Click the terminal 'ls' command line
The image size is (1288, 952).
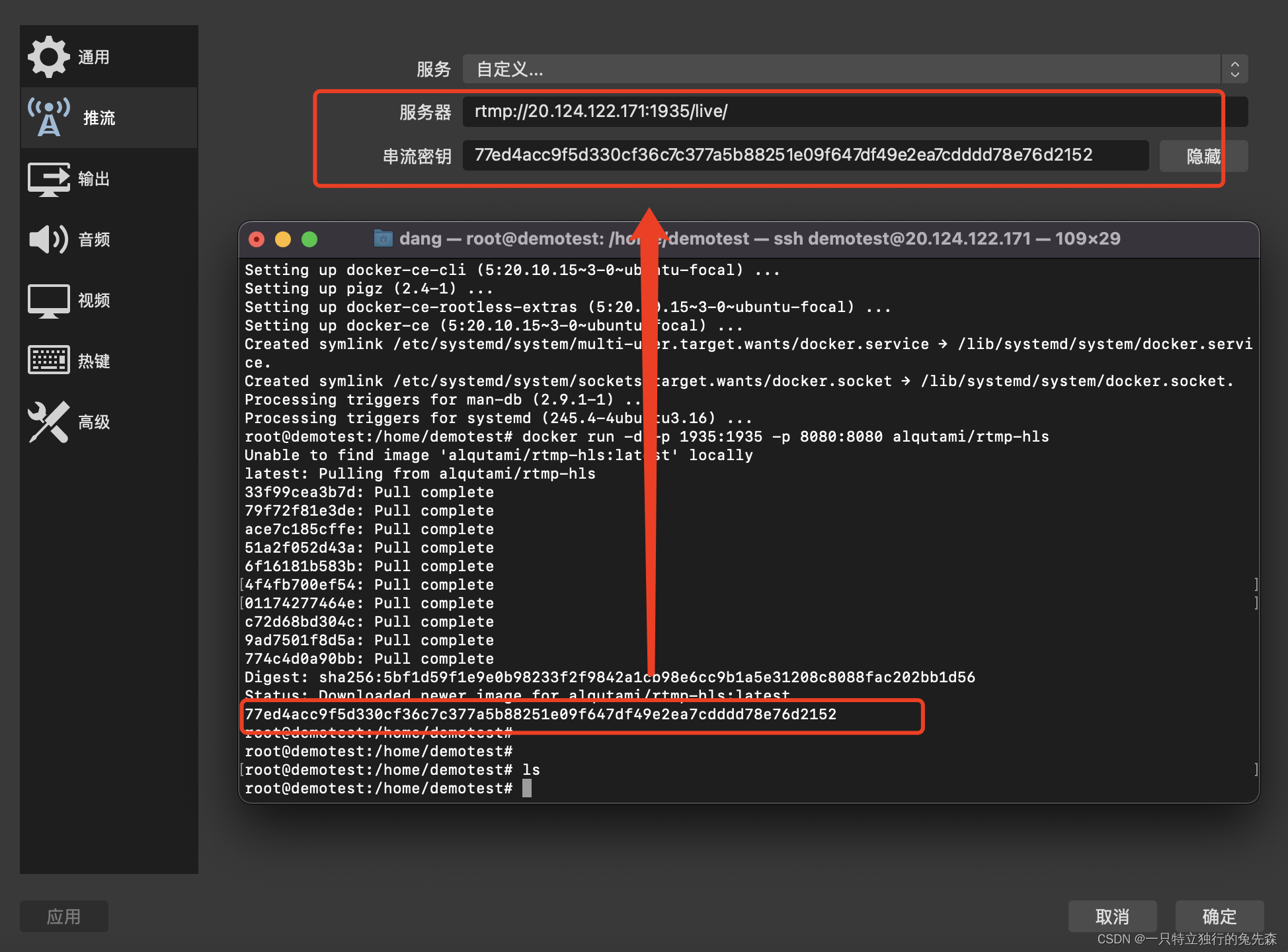[x=392, y=770]
